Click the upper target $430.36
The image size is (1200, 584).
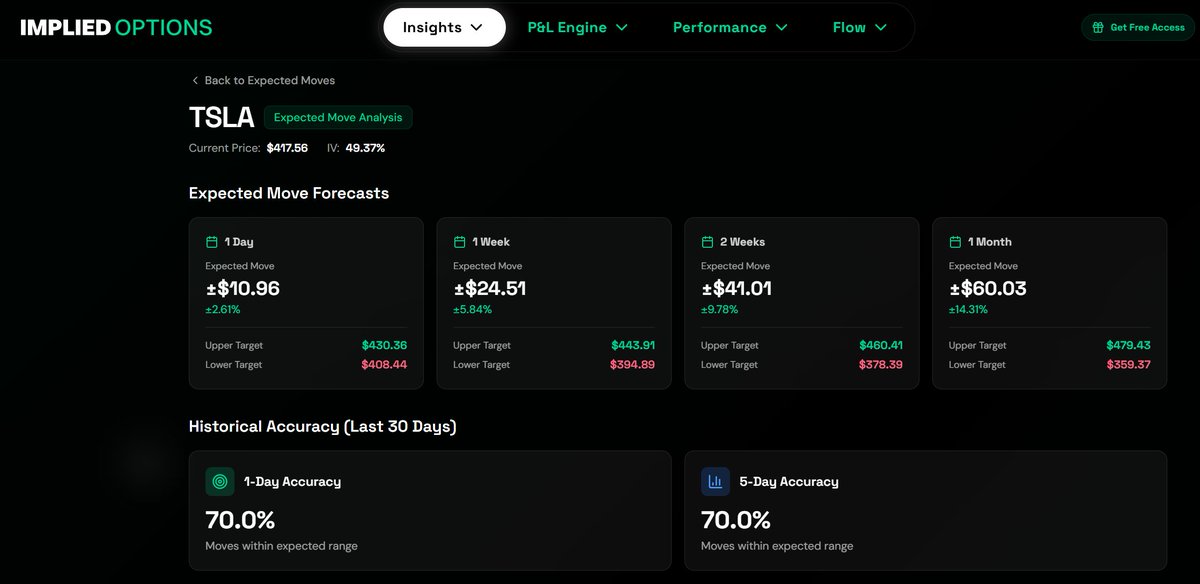(x=384, y=345)
